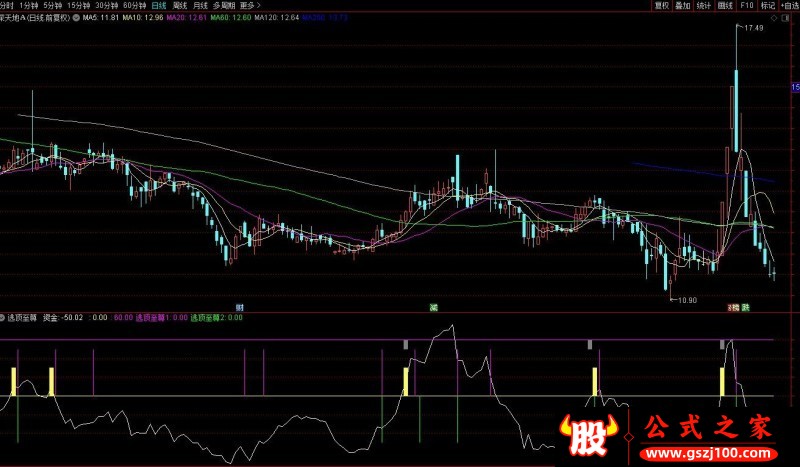Select the 日线 daily chart tab
Viewport: 800px width, 467px height.
159,5
